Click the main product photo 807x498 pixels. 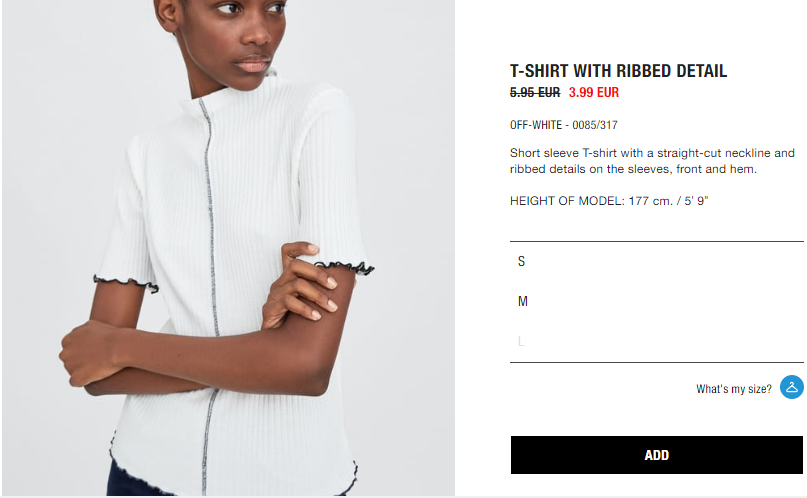pos(229,248)
